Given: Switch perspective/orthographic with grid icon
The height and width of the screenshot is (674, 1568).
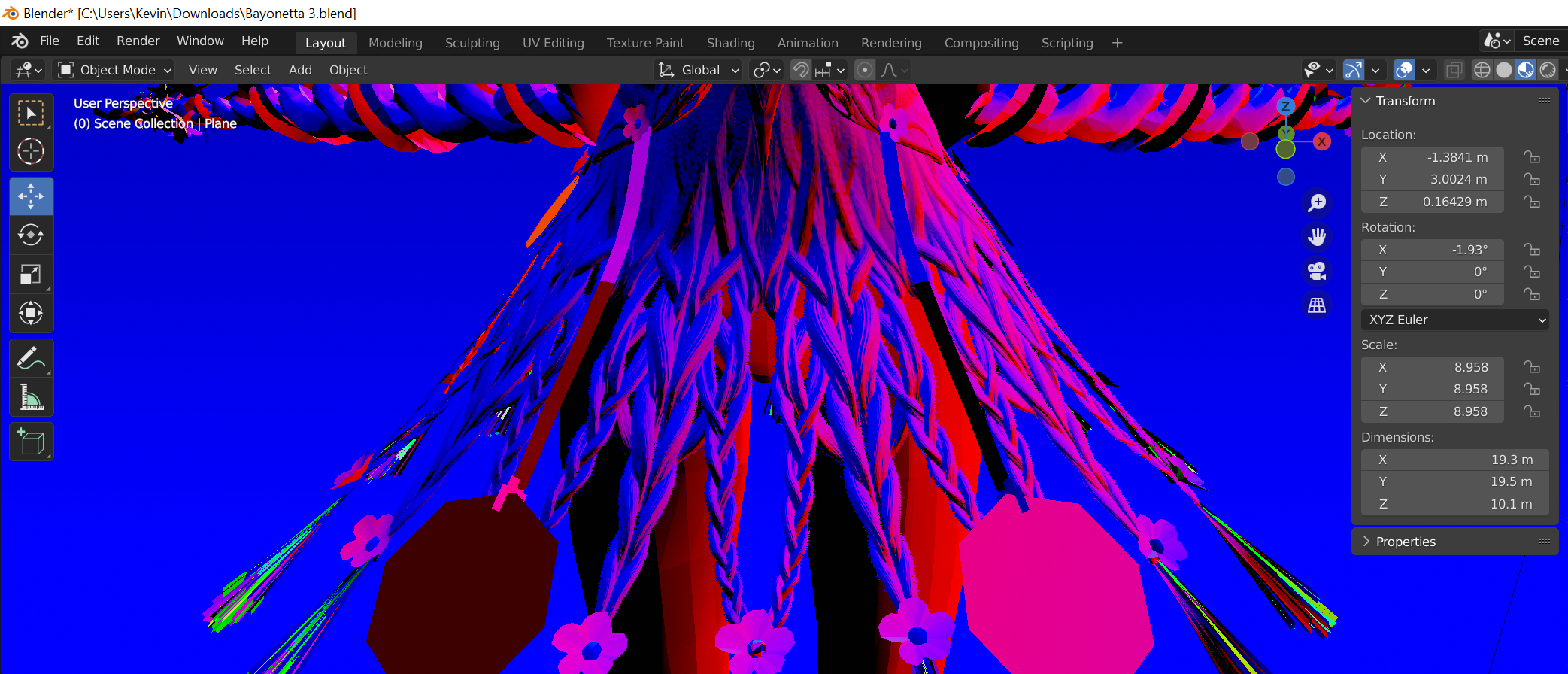Looking at the screenshot, I should click(x=1317, y=305).
